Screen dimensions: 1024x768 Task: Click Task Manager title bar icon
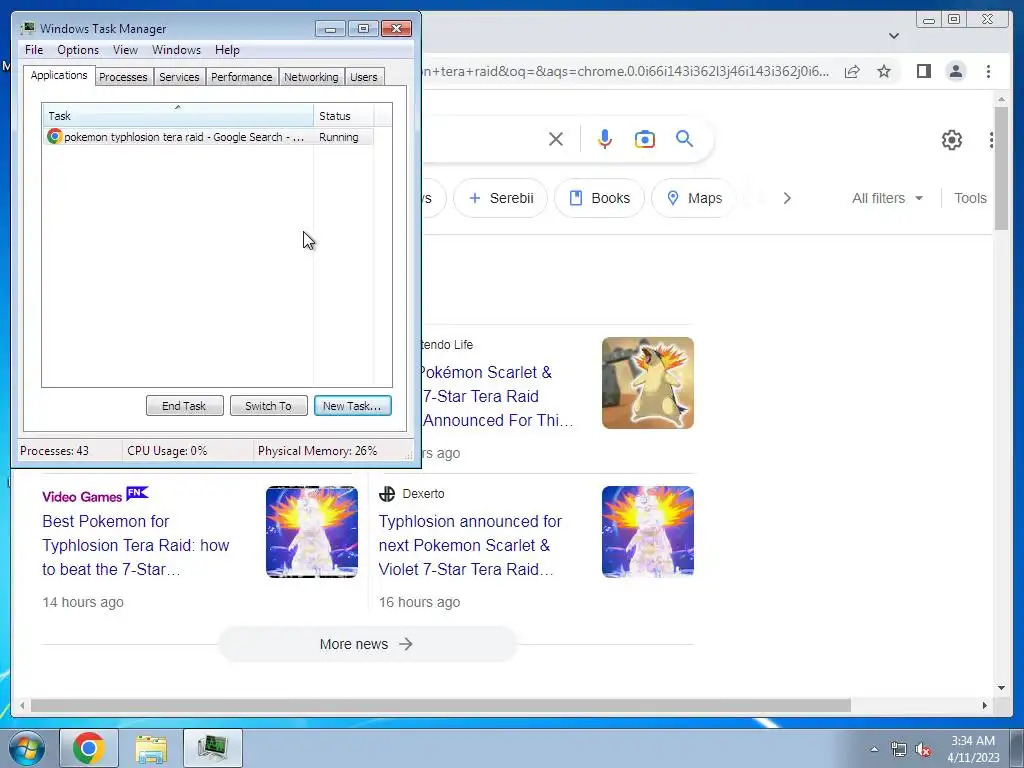(28, 28)
